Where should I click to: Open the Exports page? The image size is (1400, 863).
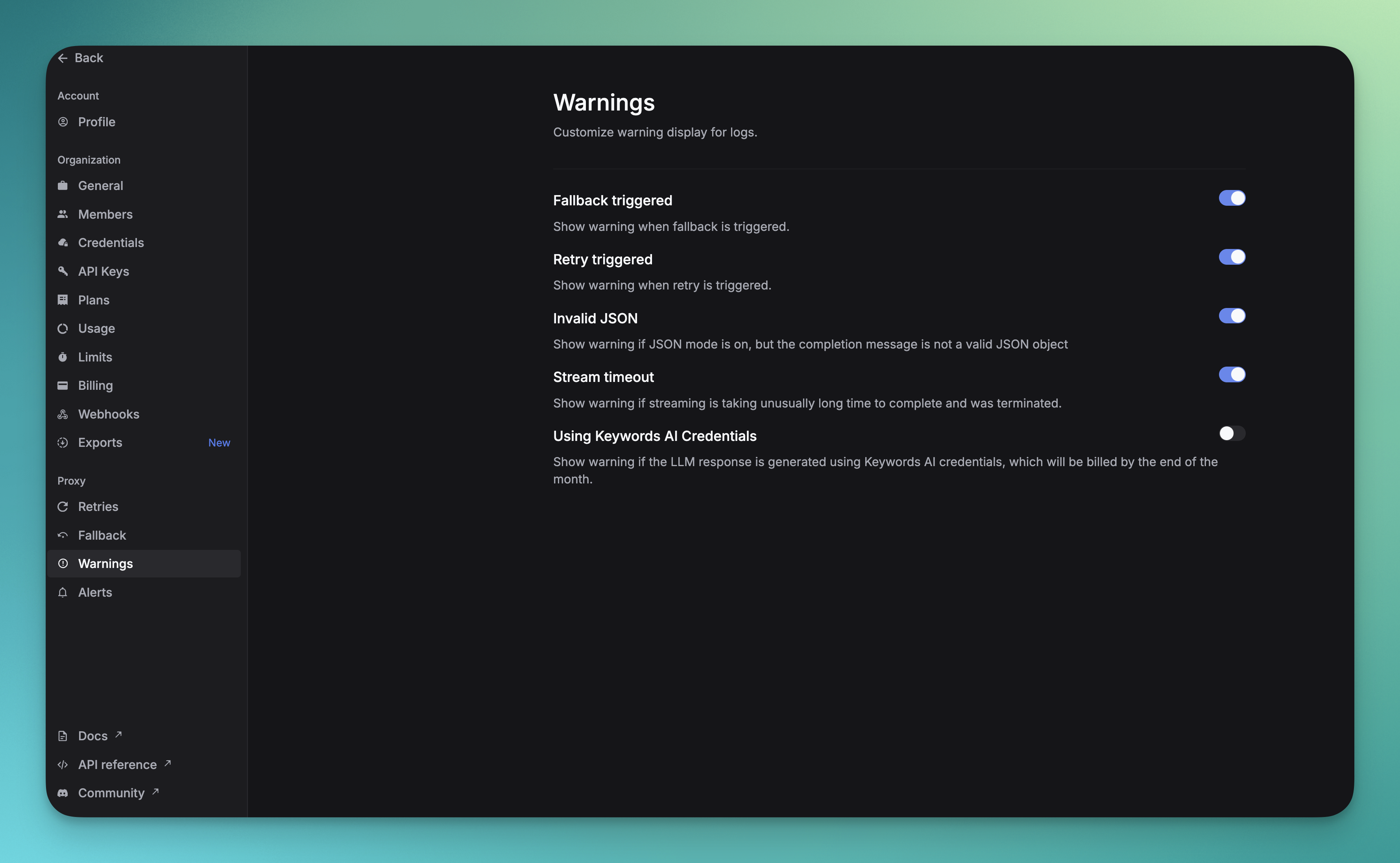tap(144, 443)
